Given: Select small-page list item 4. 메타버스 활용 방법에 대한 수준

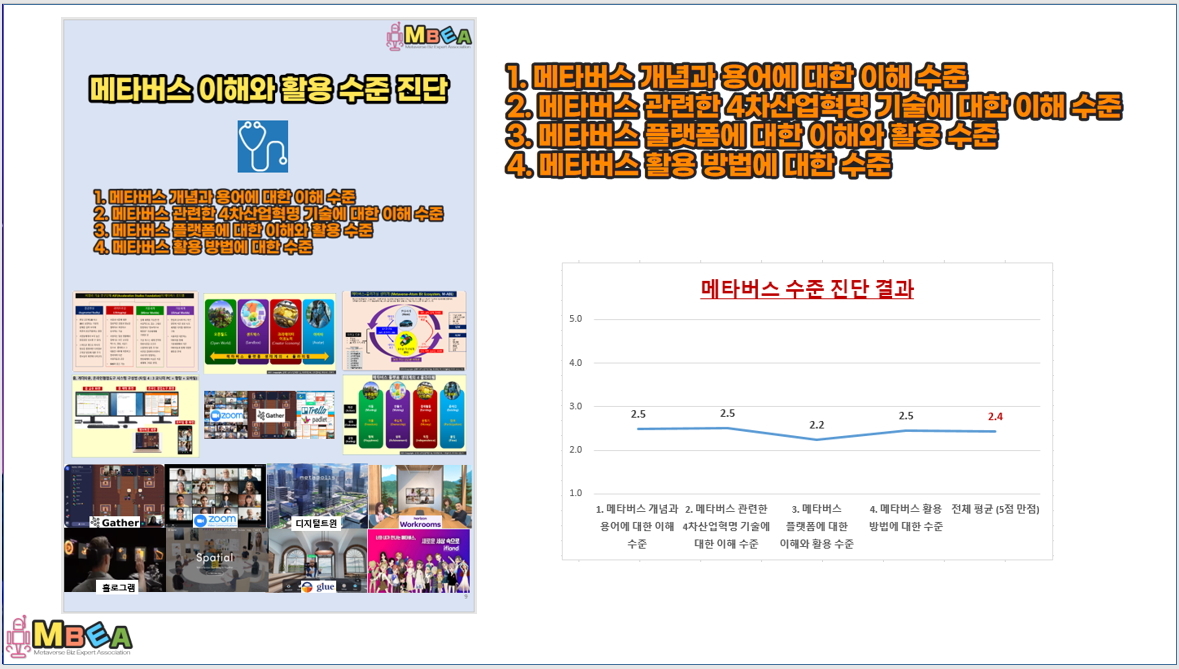Looking at the screenshot, I should tap(203, 247).
